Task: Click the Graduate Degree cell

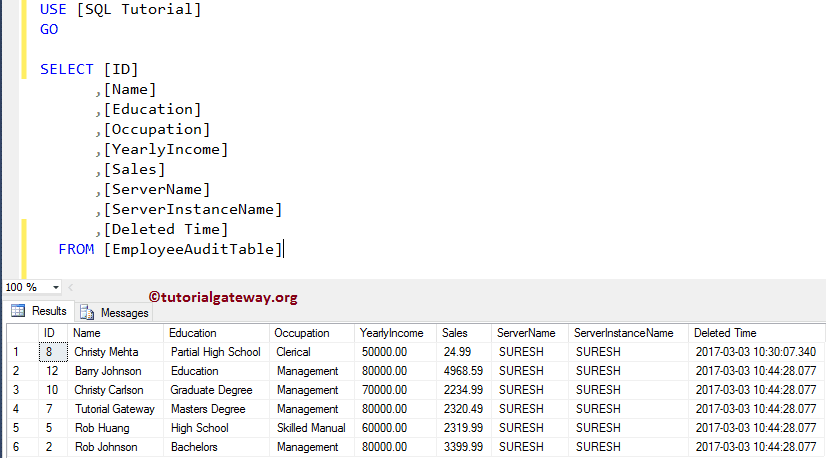Action: coord(217,390)
